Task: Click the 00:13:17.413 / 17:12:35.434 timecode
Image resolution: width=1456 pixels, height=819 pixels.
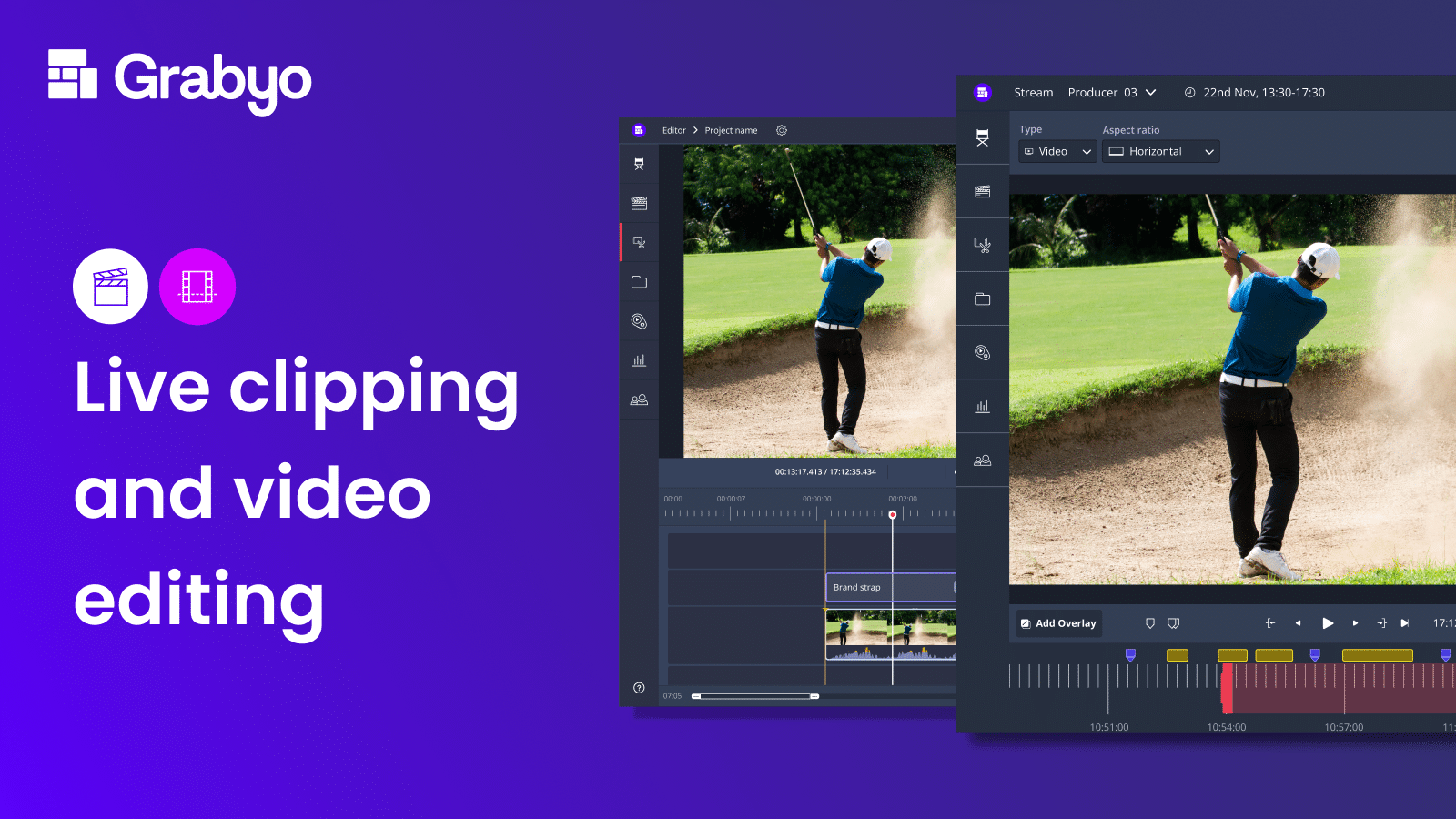Action: coord(825,472)
